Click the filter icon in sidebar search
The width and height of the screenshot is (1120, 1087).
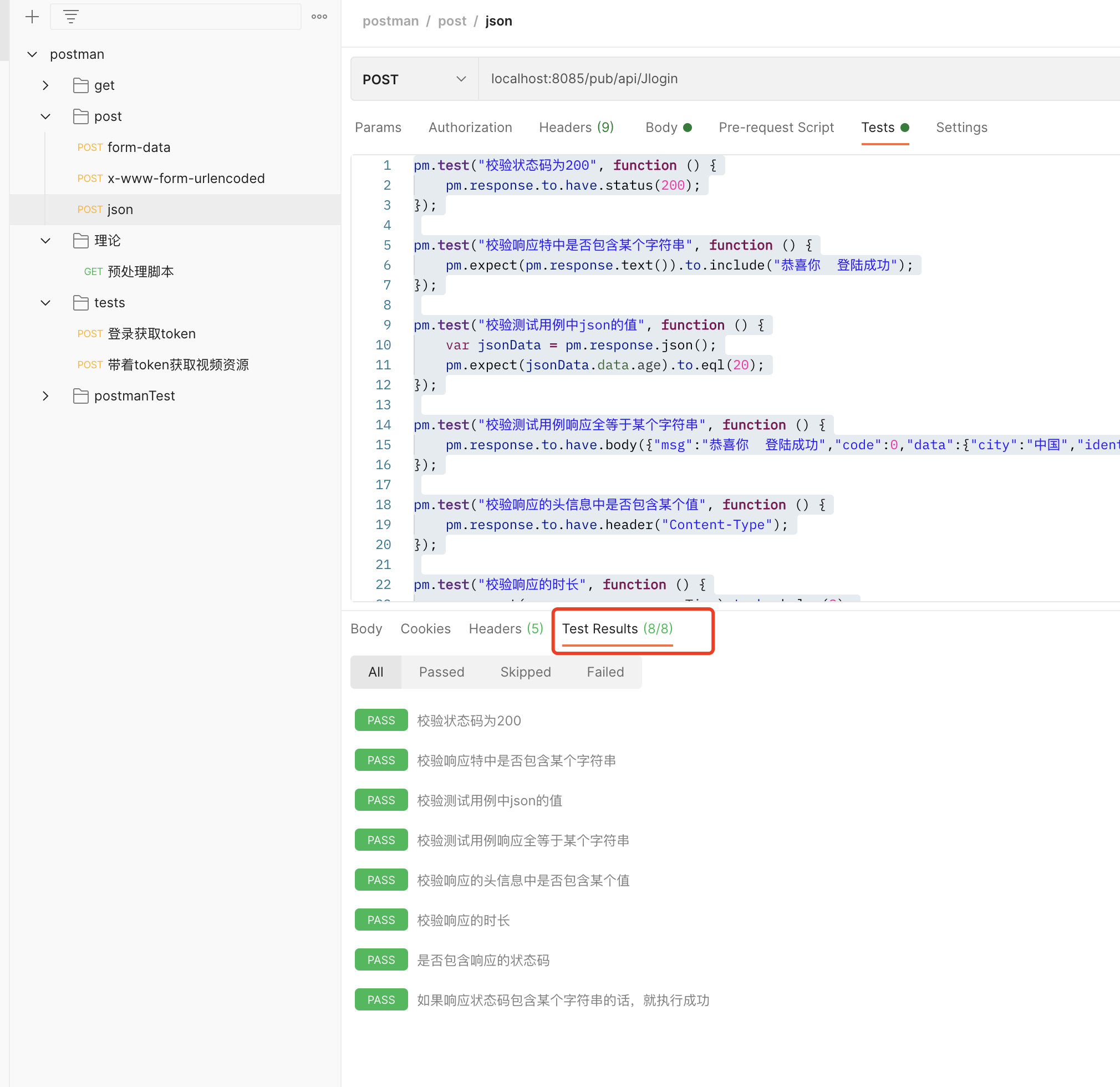pyautogui.click(x=71, y=17)
